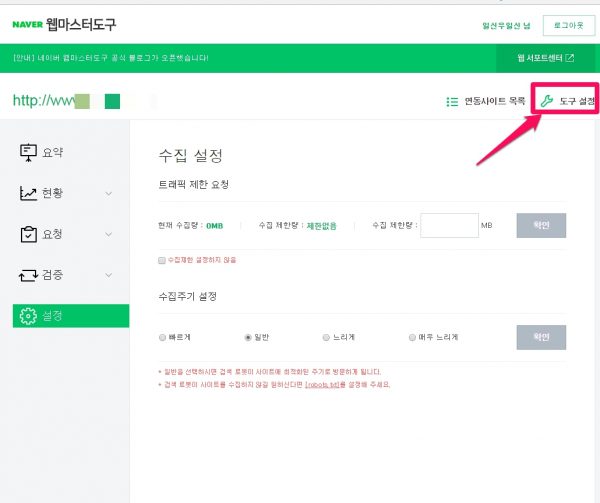This screenshot has height=503, width=600.
Task: Click the 도구 설정 wrench icon
Action: 546,101
